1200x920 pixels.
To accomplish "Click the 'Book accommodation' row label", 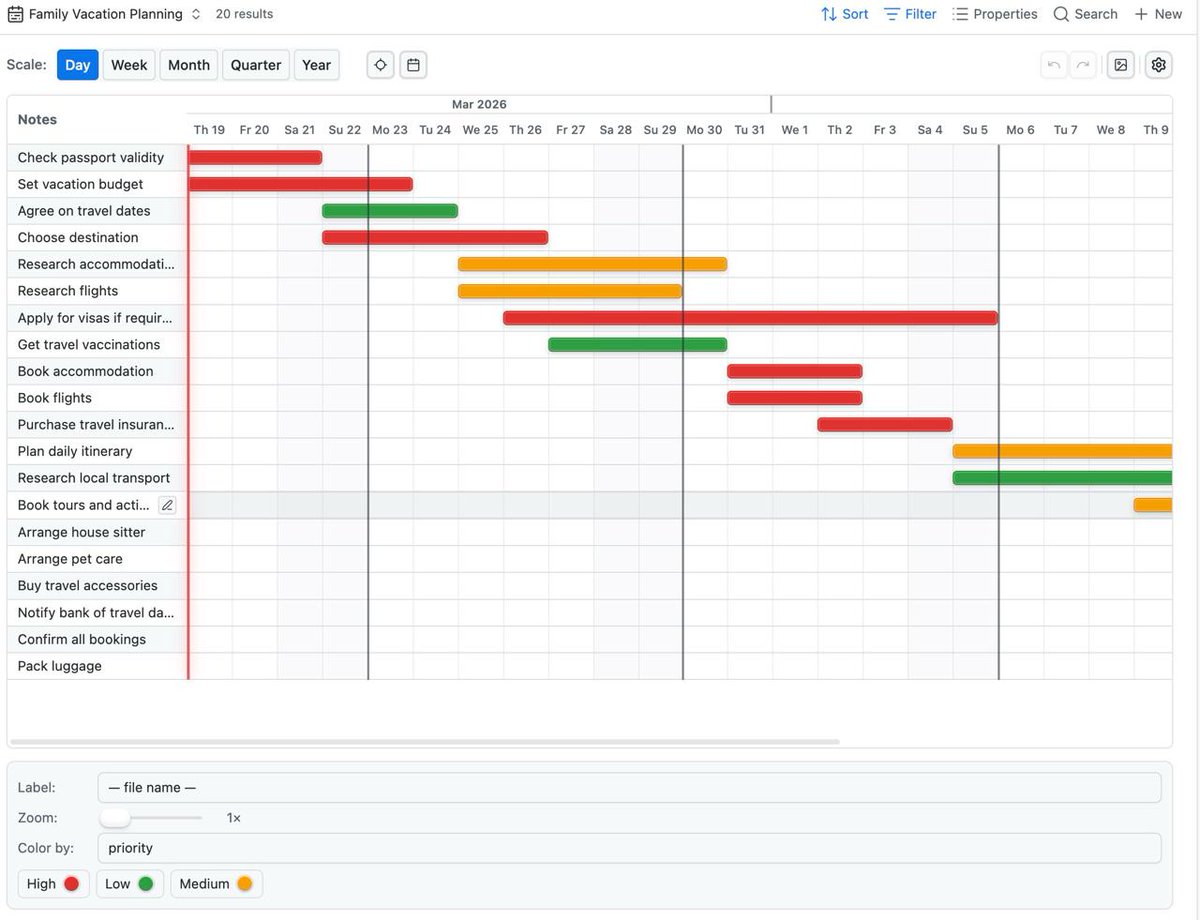I will [x=86, y=371].
